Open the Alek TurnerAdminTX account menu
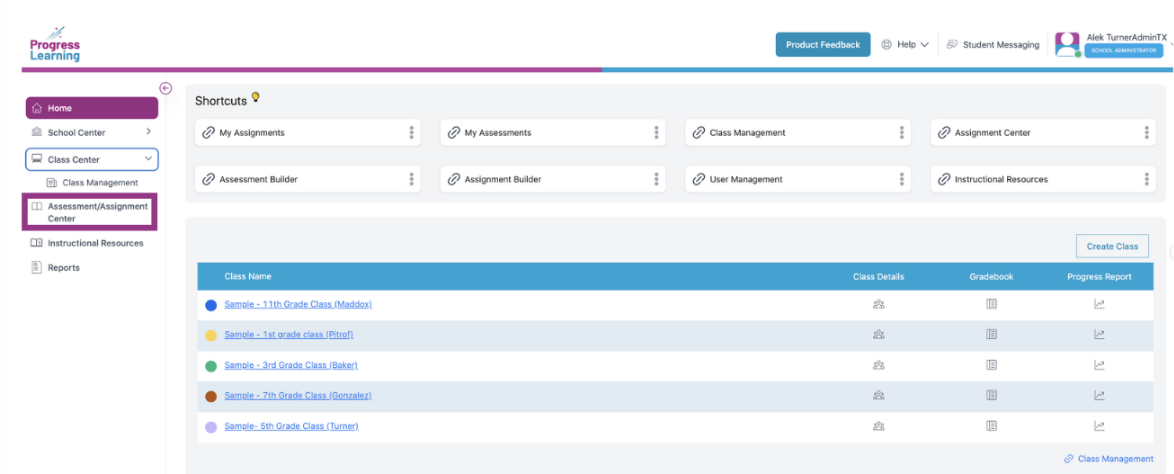This screenshot has width=1174, height=474. (1127, 45)
